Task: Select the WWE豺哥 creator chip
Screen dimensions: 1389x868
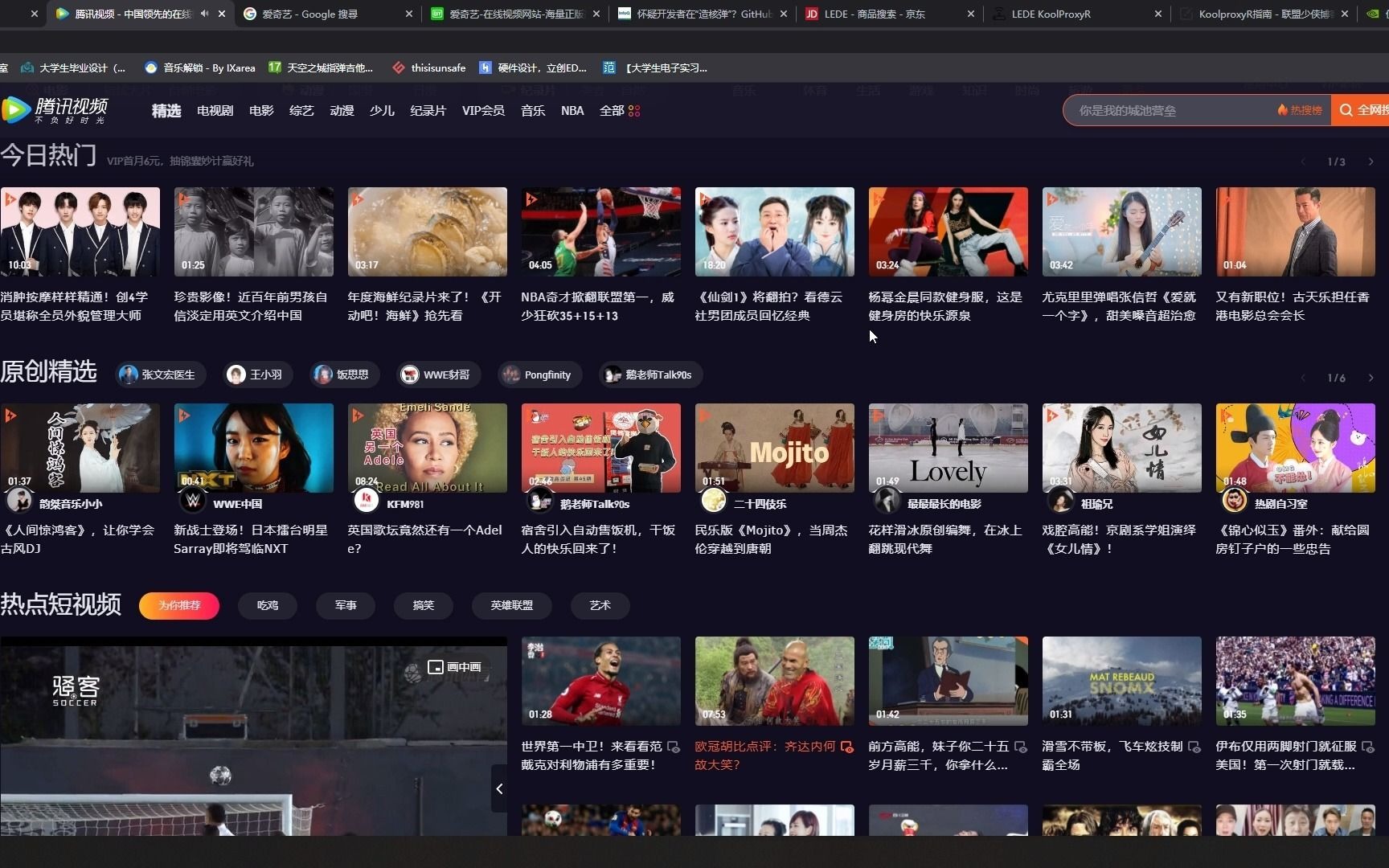Action: click(x=438, y=375)
